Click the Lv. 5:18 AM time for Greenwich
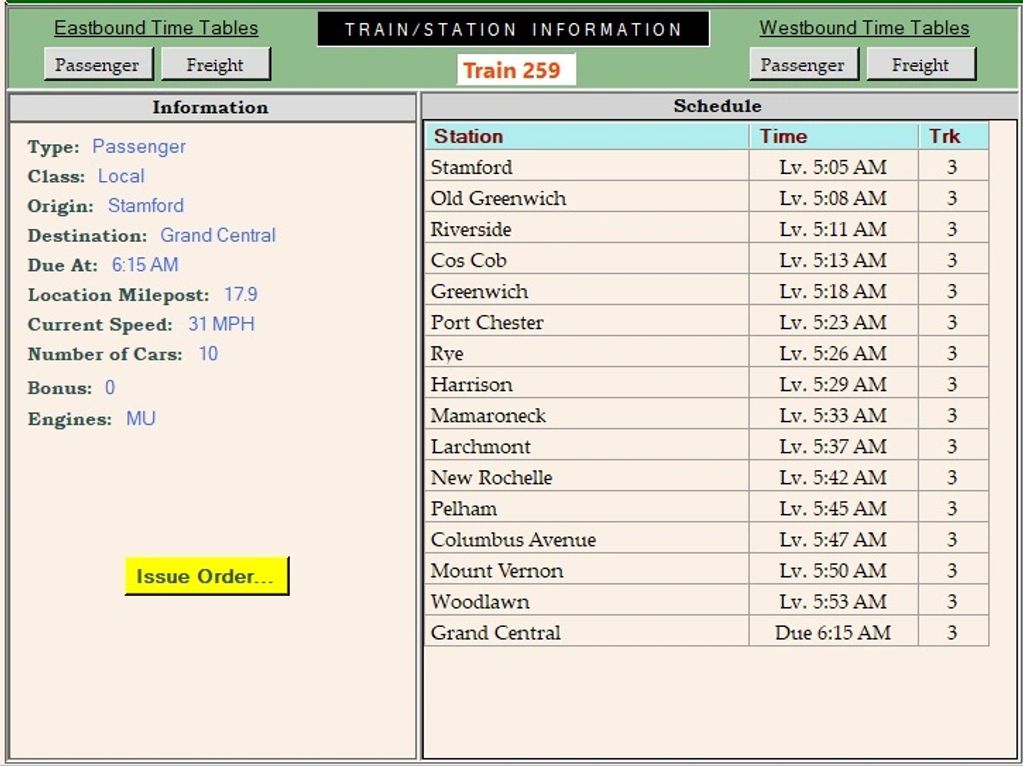The image size is (1023, 766). point(833,291)
